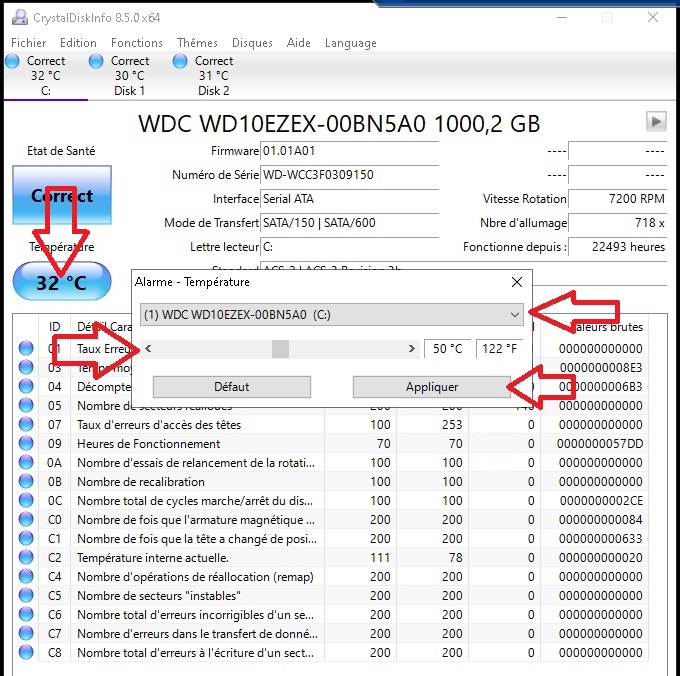The width and height of the screenshot is (680, 676).
Task: Open the Fonctions menu
Action: [137, 43]
